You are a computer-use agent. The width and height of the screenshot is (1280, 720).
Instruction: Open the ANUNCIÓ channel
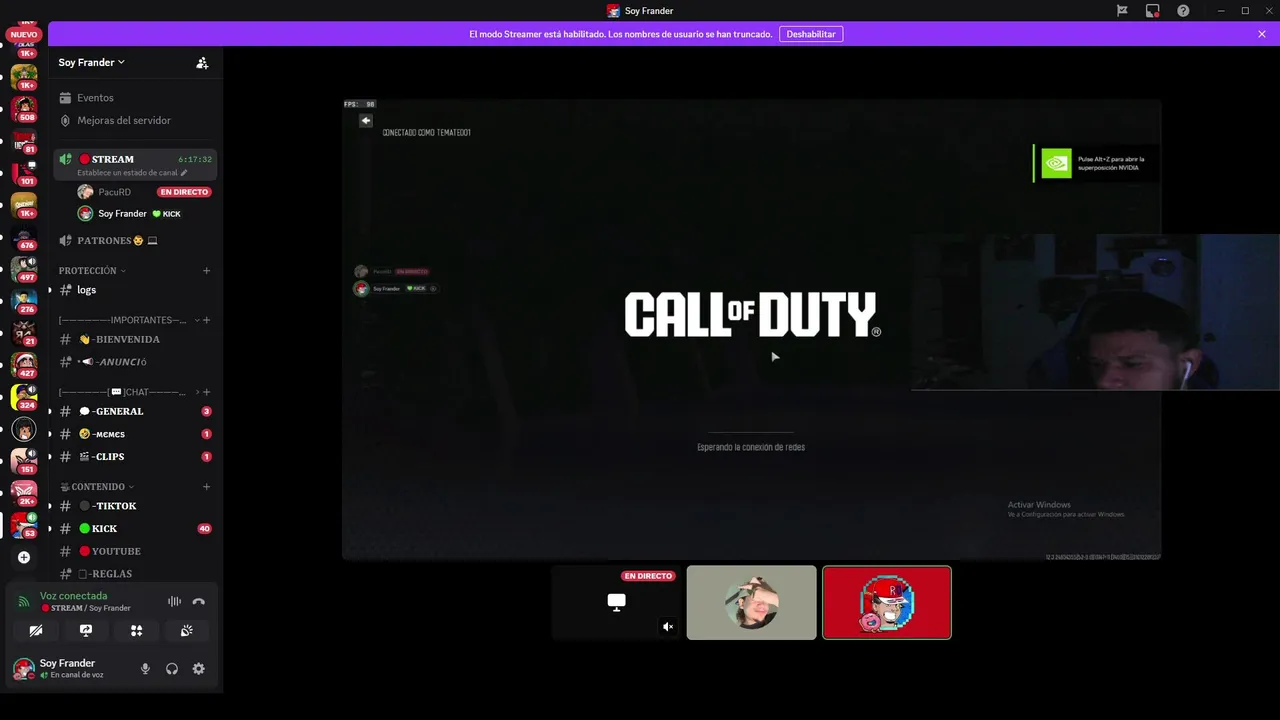pos(135,362)
